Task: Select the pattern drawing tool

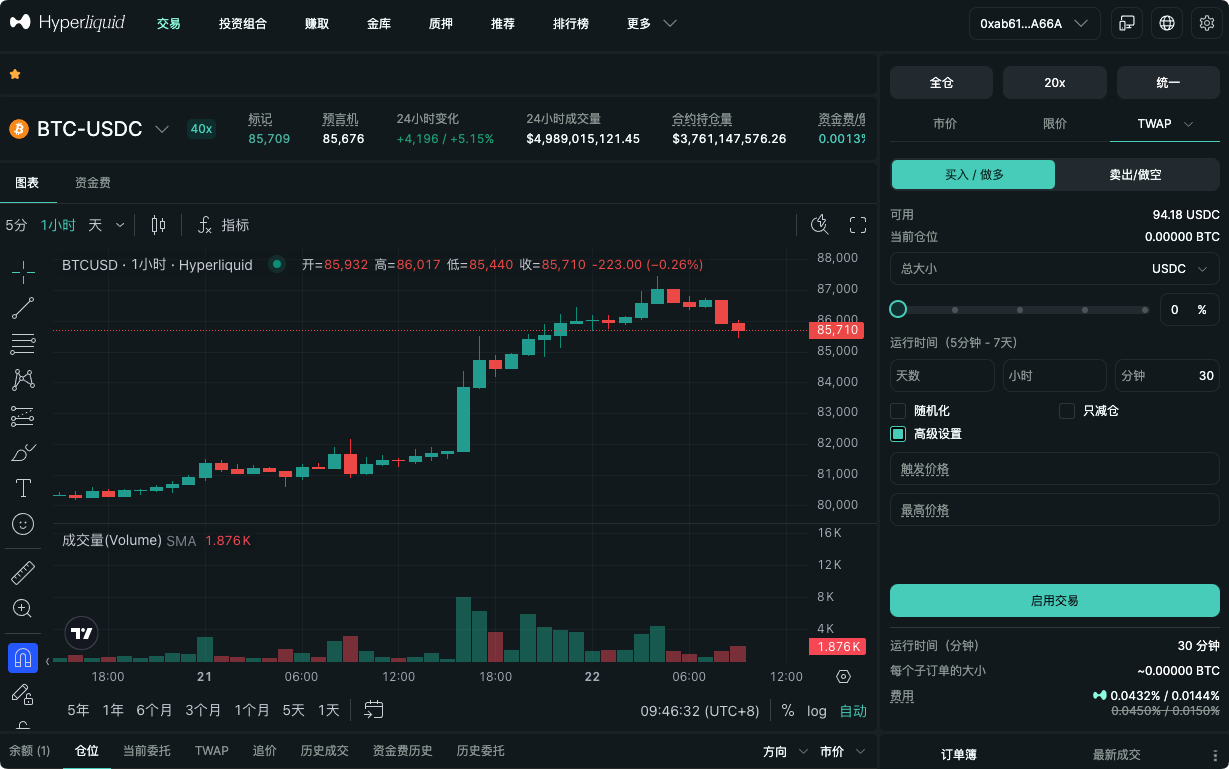Action: (x=23, y=380)
